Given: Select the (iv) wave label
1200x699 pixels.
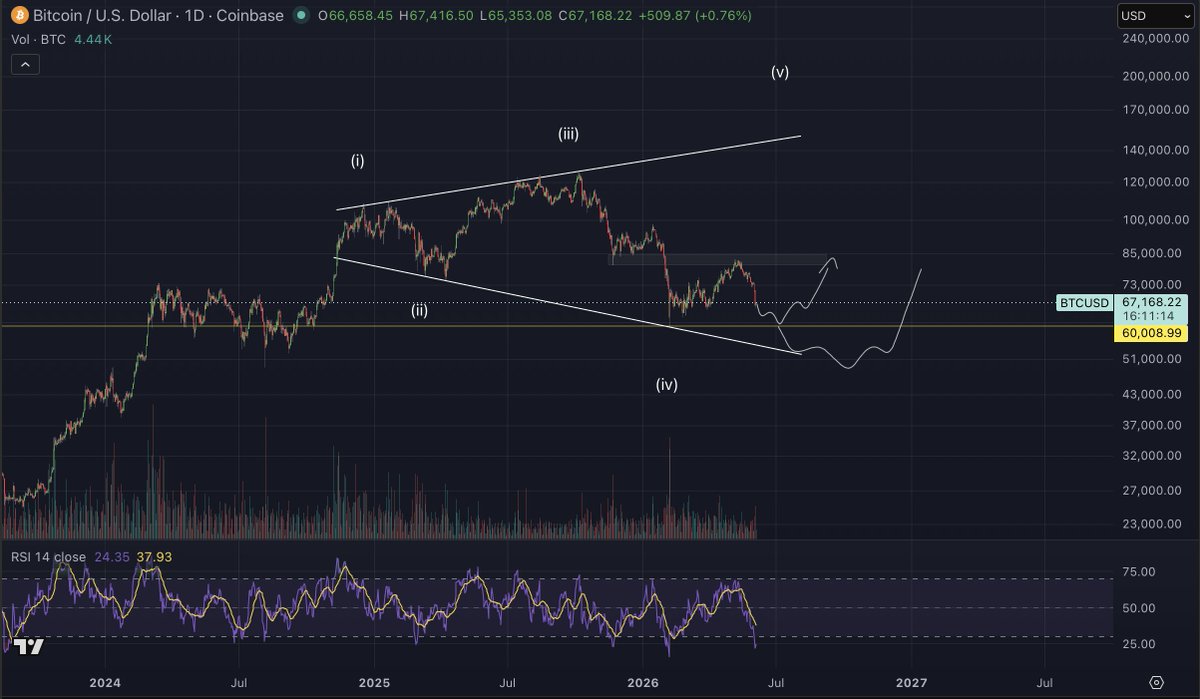Looking at the screenshot, I should (x=667, y=384).
